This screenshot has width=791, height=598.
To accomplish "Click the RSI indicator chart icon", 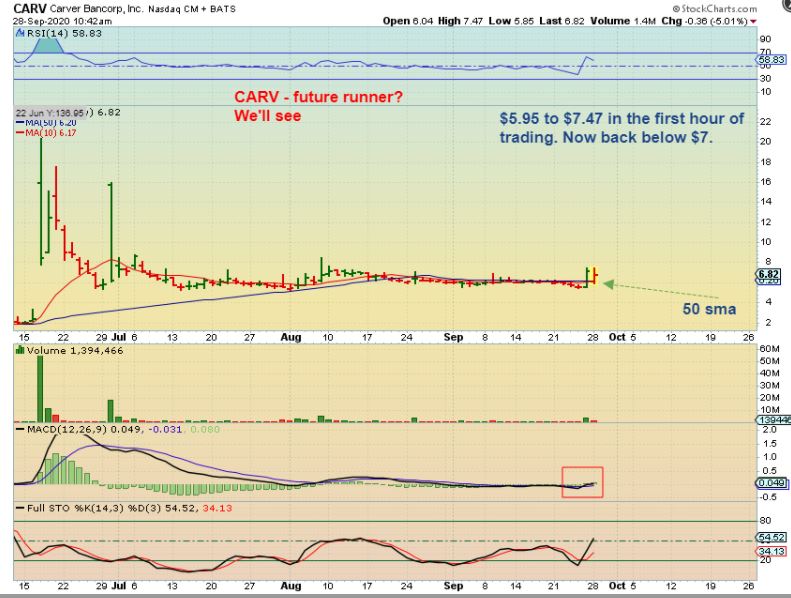I will pos(20,33).
